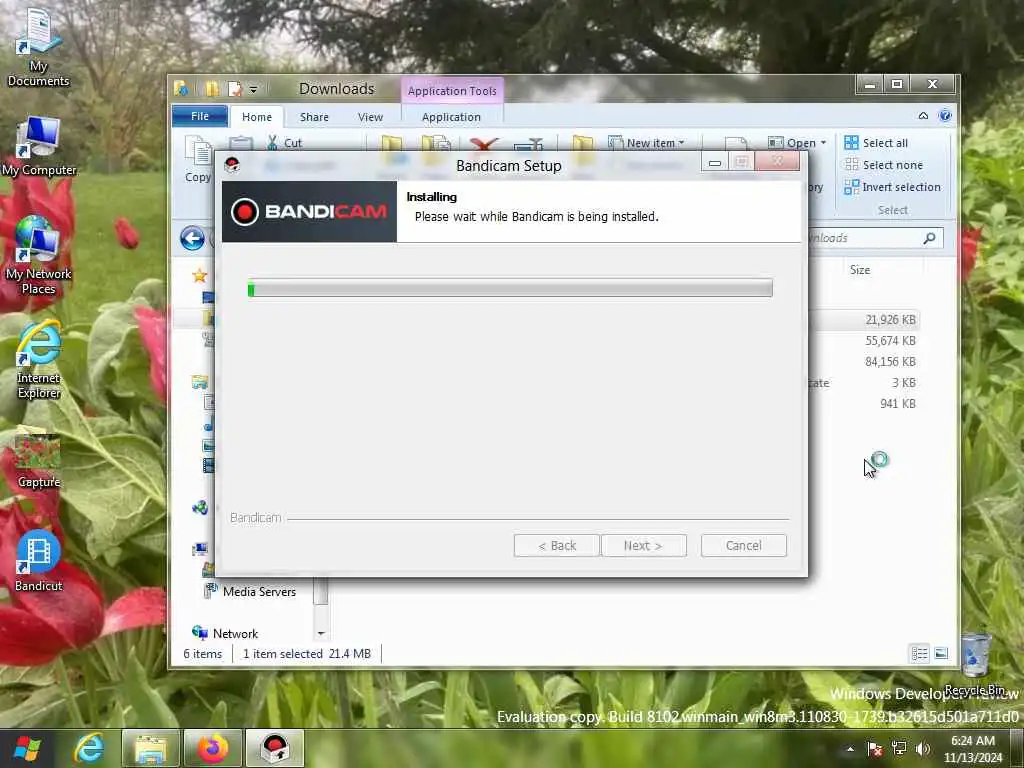Open My Documents desktop icon

click(x=38, y=46)
